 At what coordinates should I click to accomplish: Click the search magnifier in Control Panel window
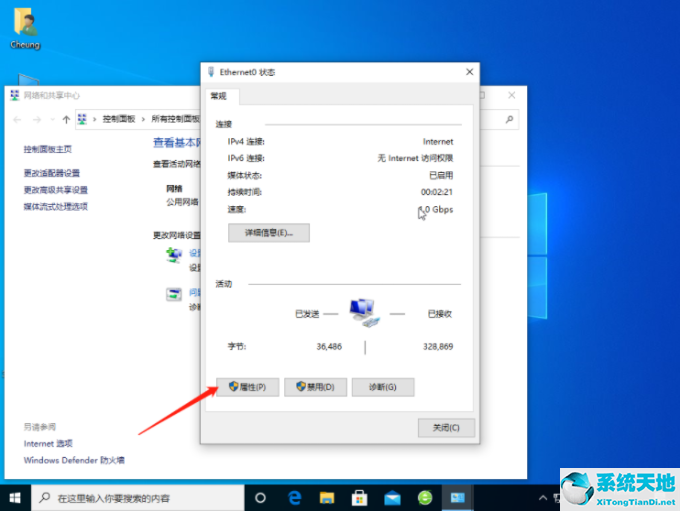click(510, 119)
